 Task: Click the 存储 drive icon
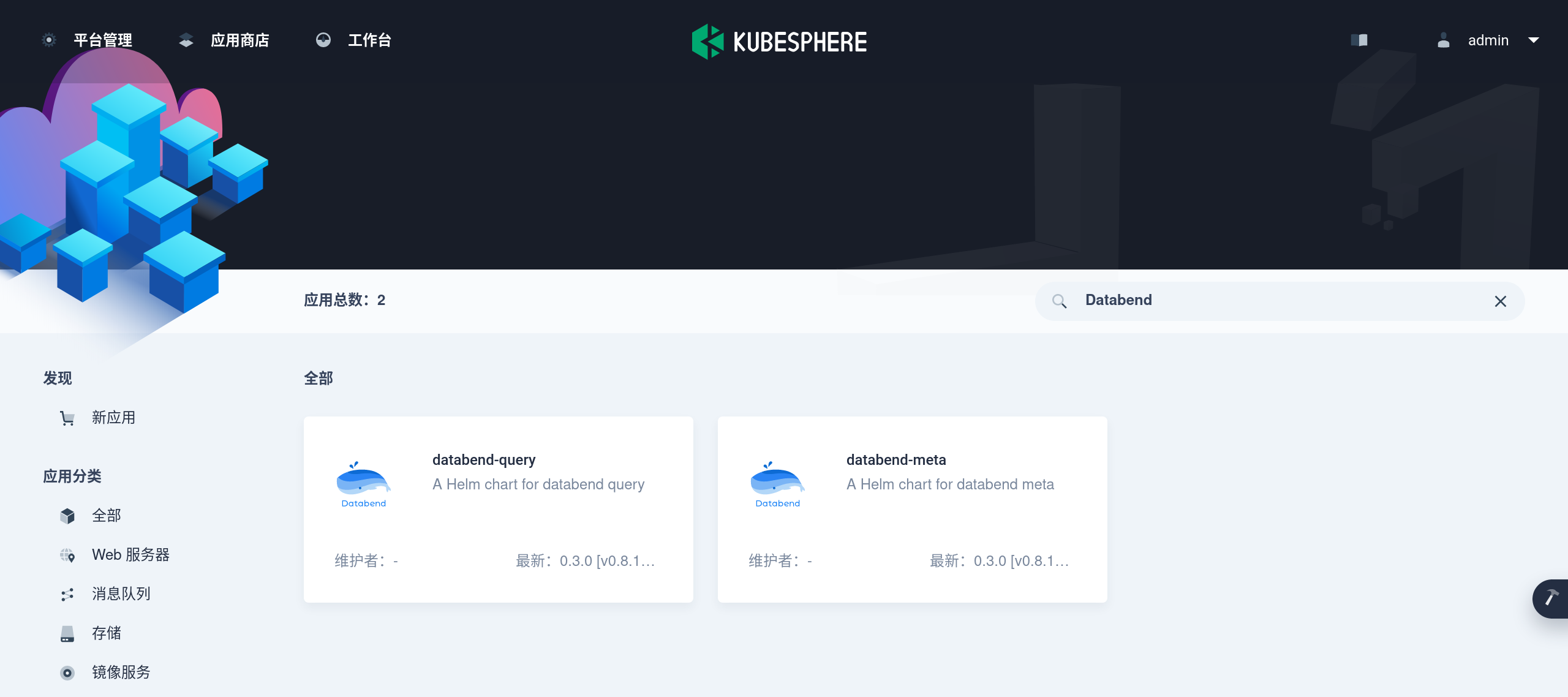tap(67, 634)
